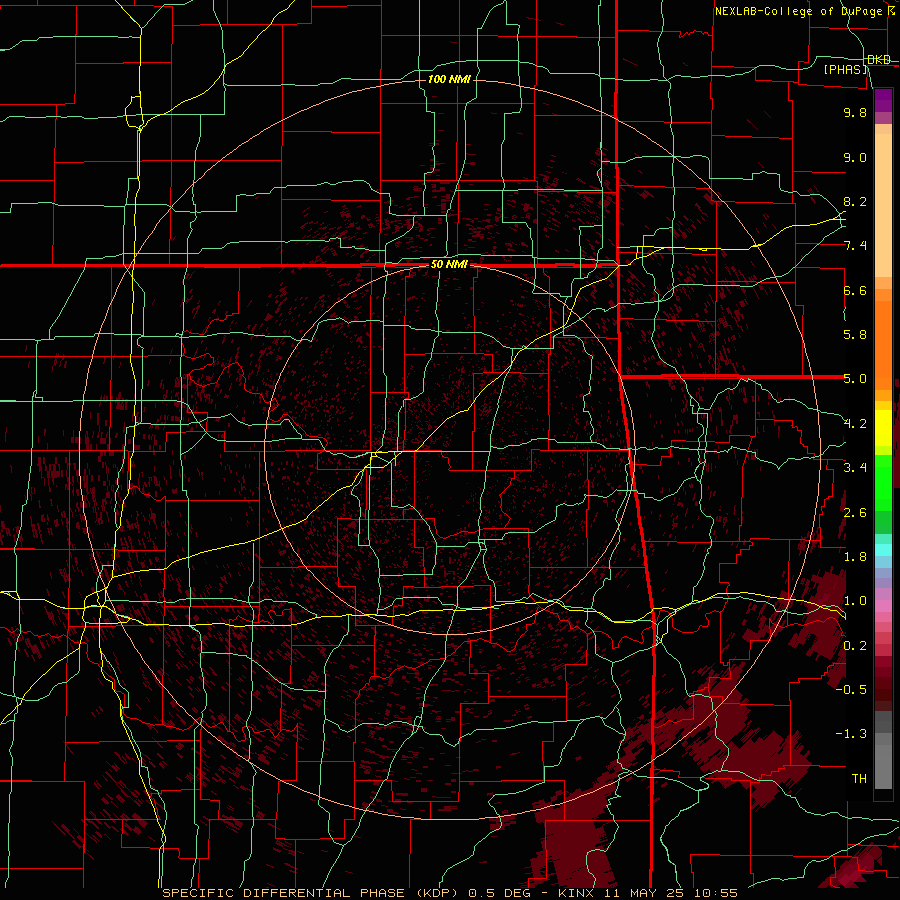Click the 5.0 scale value
The width and height of the screenshot is (900, 900).
855,379
